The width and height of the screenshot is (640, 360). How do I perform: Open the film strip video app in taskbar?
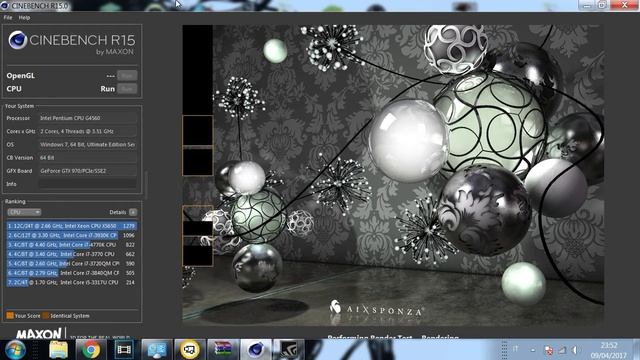pyautogui.click(x=124, y=350)
